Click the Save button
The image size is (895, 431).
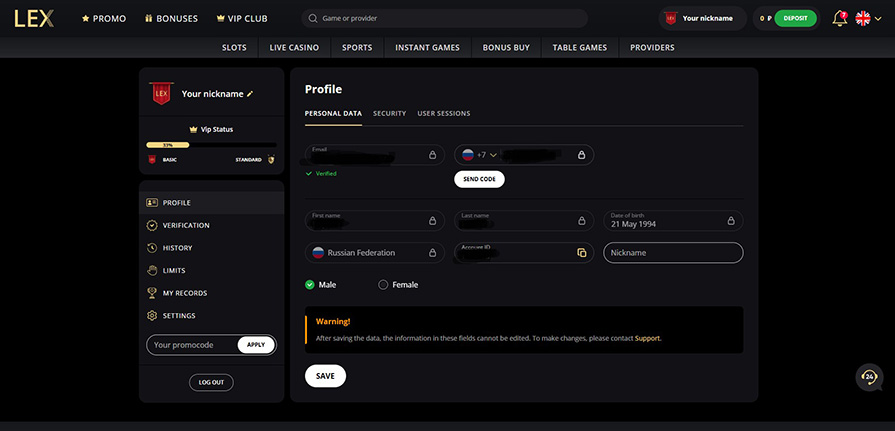click(325, 376)
